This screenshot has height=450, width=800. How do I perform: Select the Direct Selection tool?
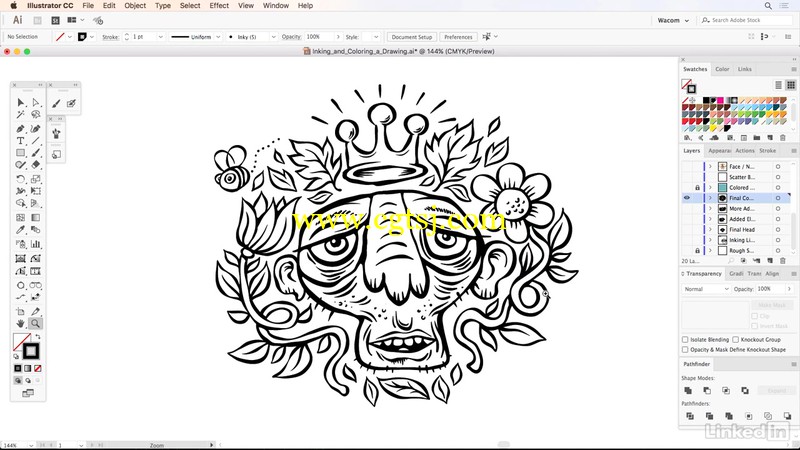(36, 103)
